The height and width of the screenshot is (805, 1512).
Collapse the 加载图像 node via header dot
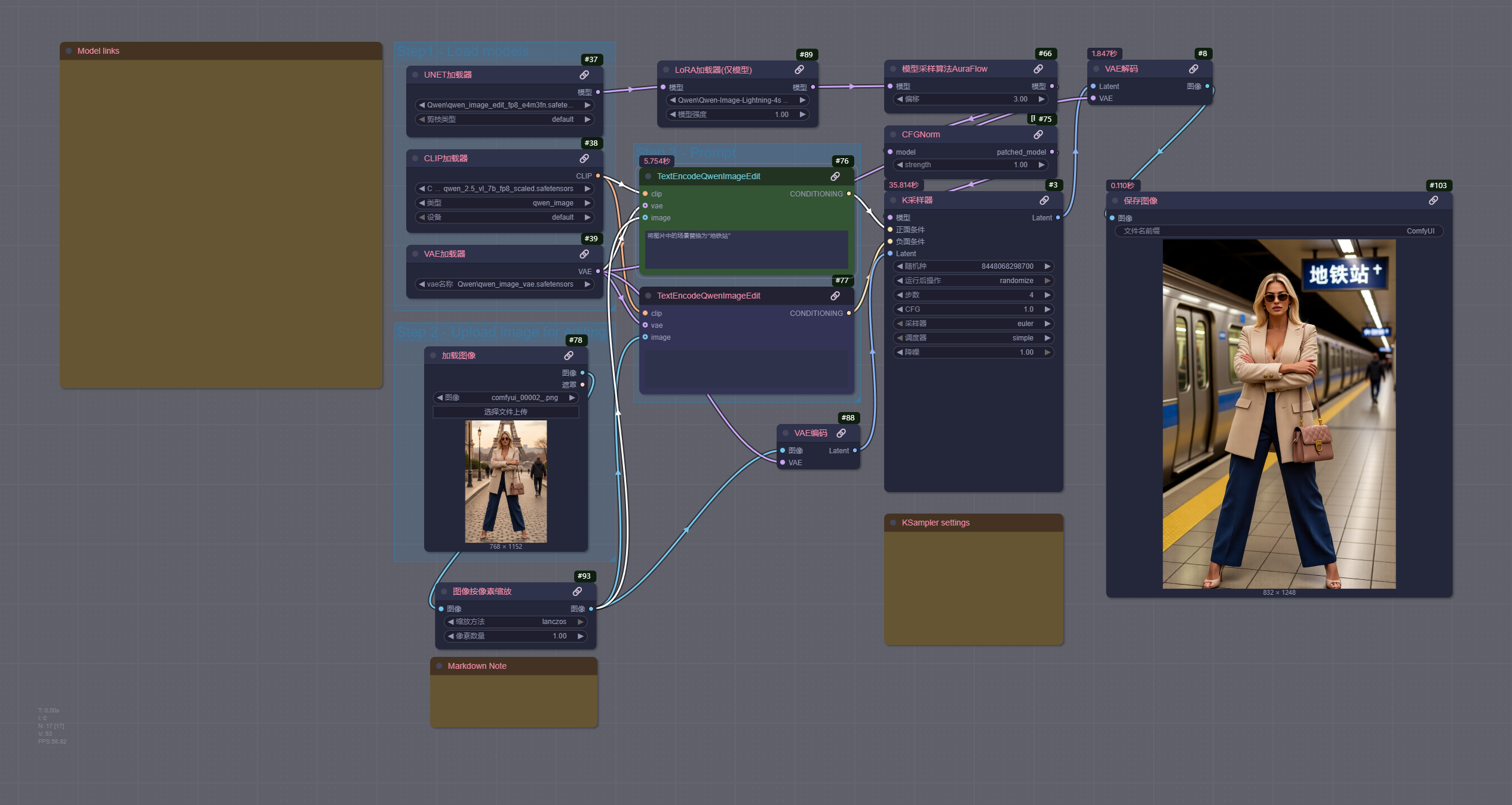tap(433, 355)
